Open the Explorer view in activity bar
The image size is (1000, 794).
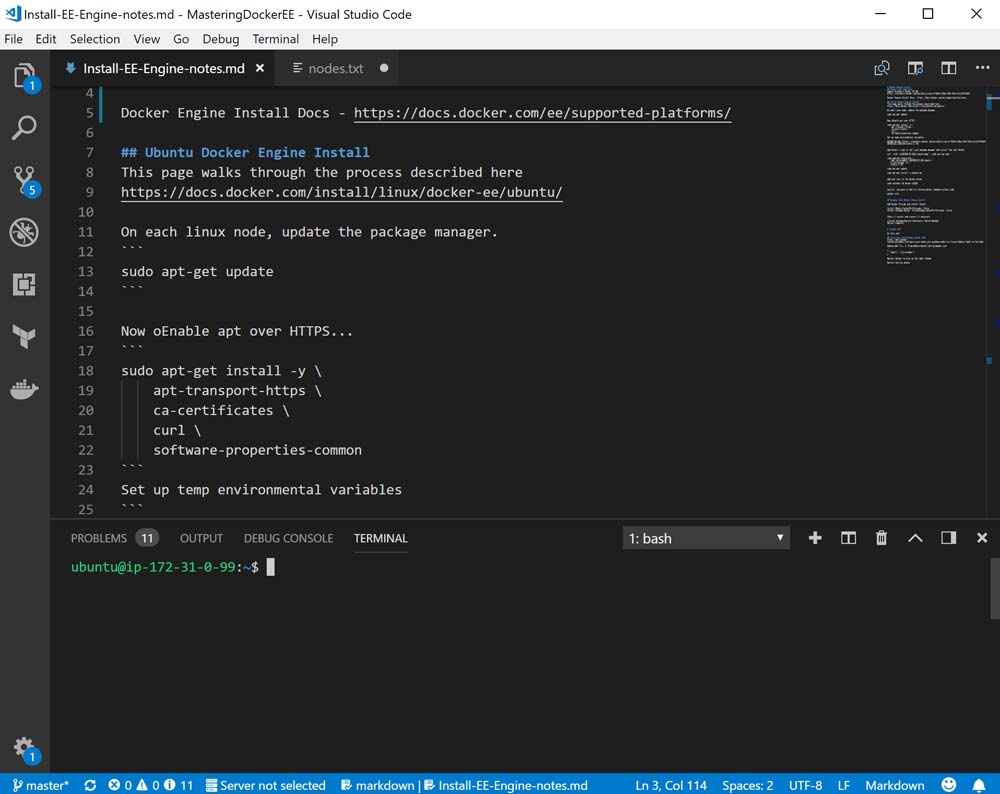(24, 77)
